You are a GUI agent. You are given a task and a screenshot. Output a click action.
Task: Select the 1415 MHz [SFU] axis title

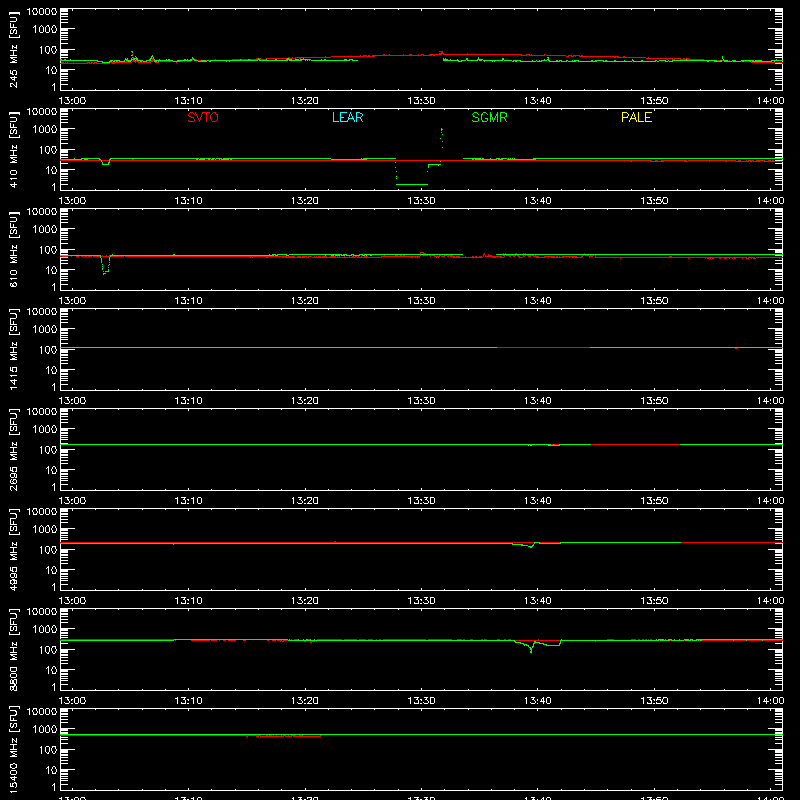13,349
